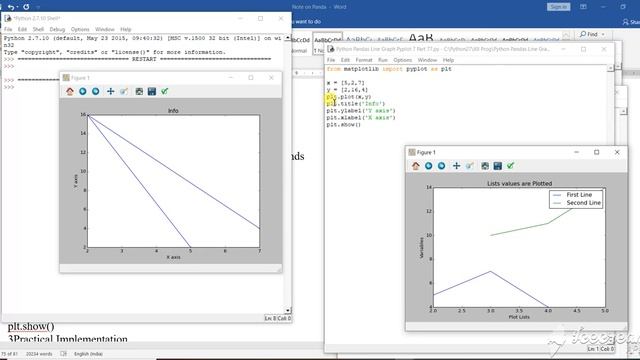Open Options menu in the script editor
640x360 pixels.
click(x=403, y=60)
